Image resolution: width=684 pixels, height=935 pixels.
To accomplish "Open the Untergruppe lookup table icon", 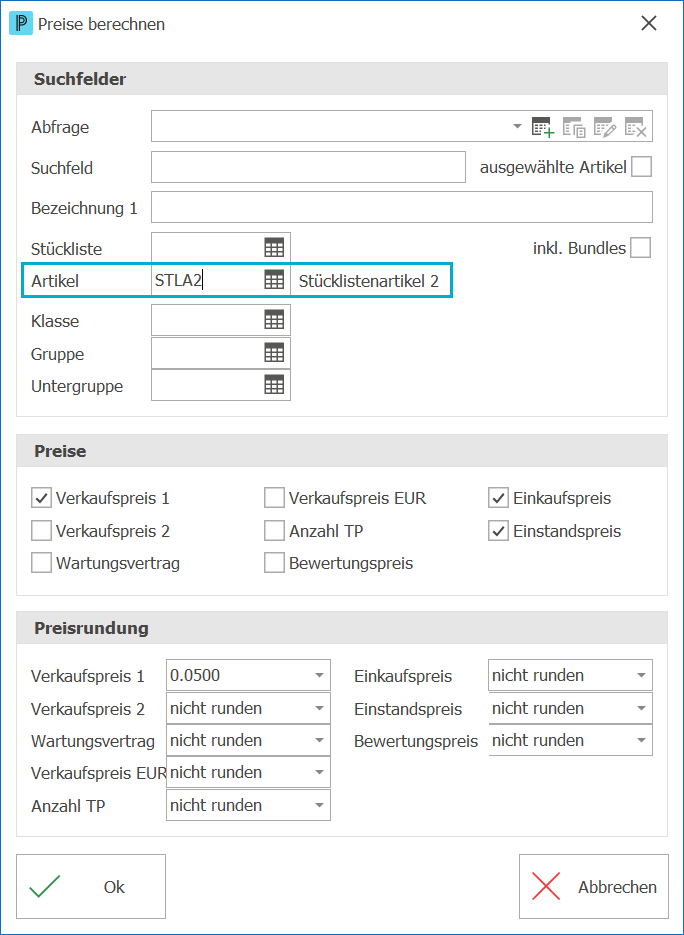I will (274, 386).
